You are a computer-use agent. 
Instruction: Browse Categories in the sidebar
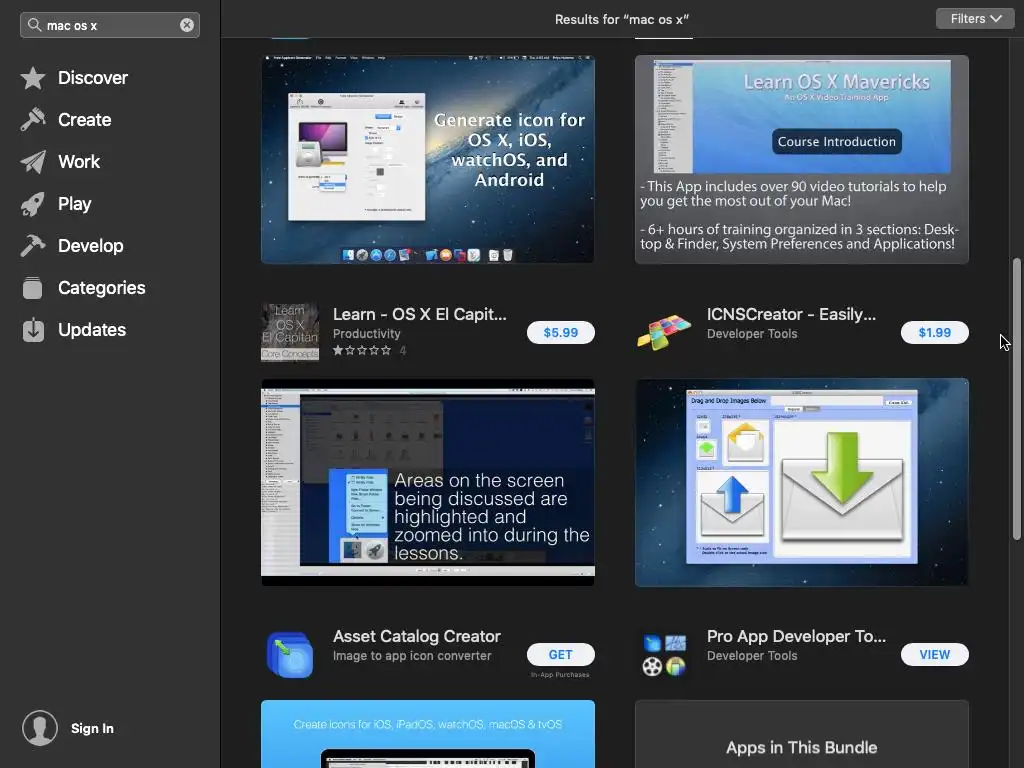[102, 288]
